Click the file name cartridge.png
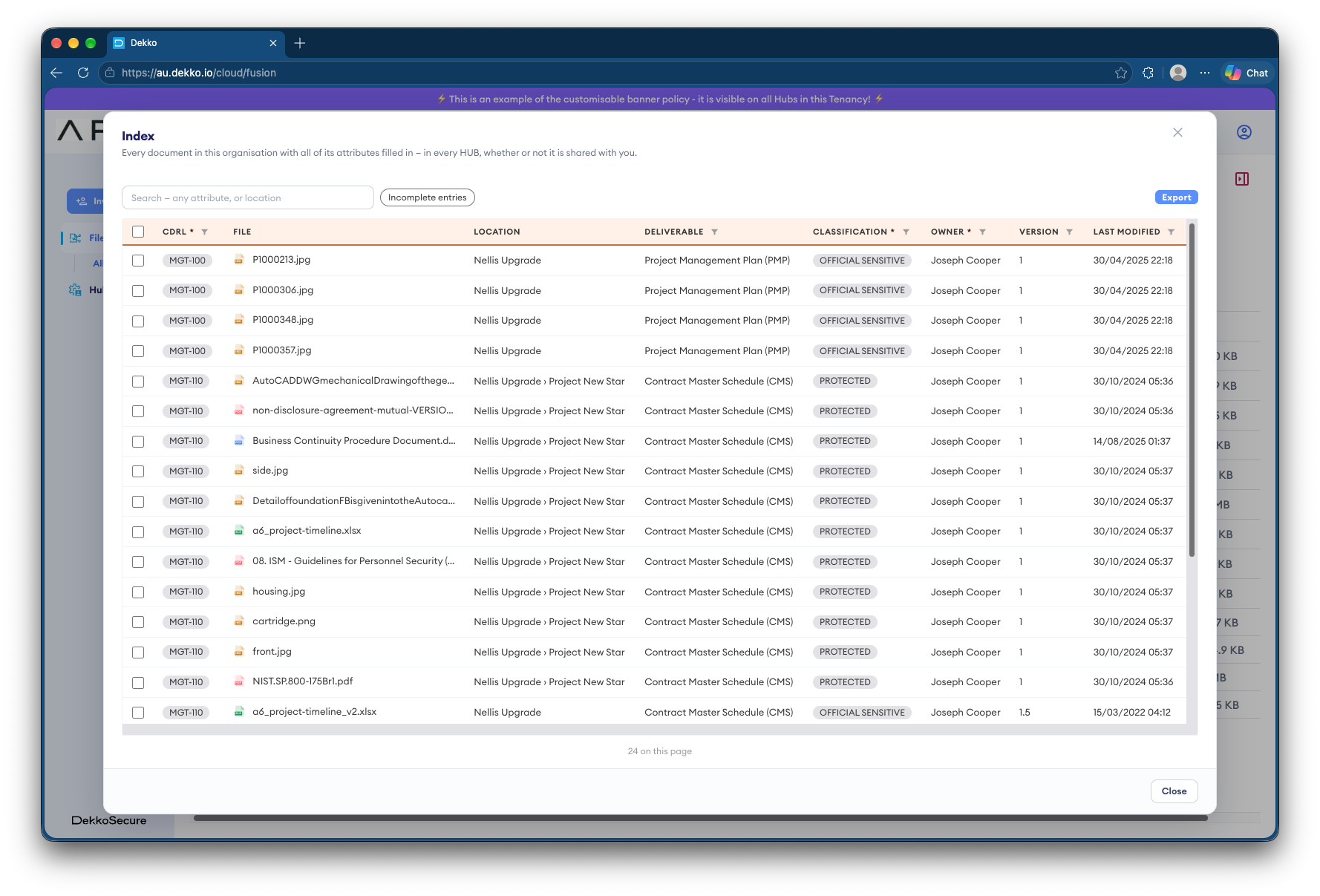 [284, 621]
